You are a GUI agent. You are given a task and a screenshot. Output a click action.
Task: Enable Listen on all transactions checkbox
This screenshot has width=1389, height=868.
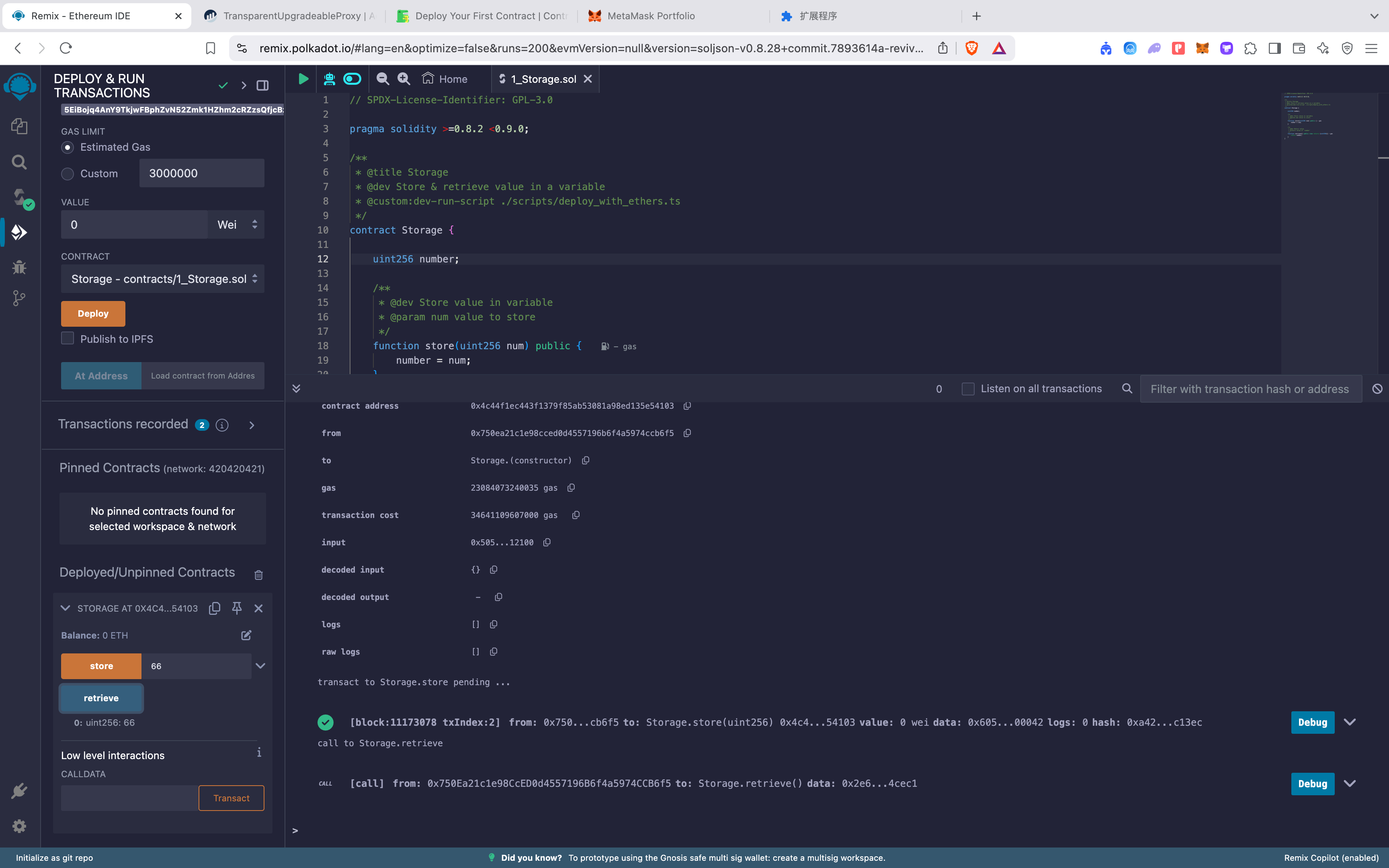click(x=968, y=389)
